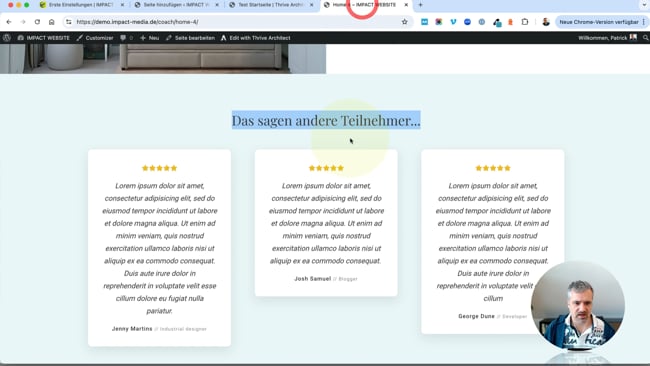Open 'Willkommen, Patrick' account menu
This screenshot has height=366, width=650.
[x=607, y=38]
